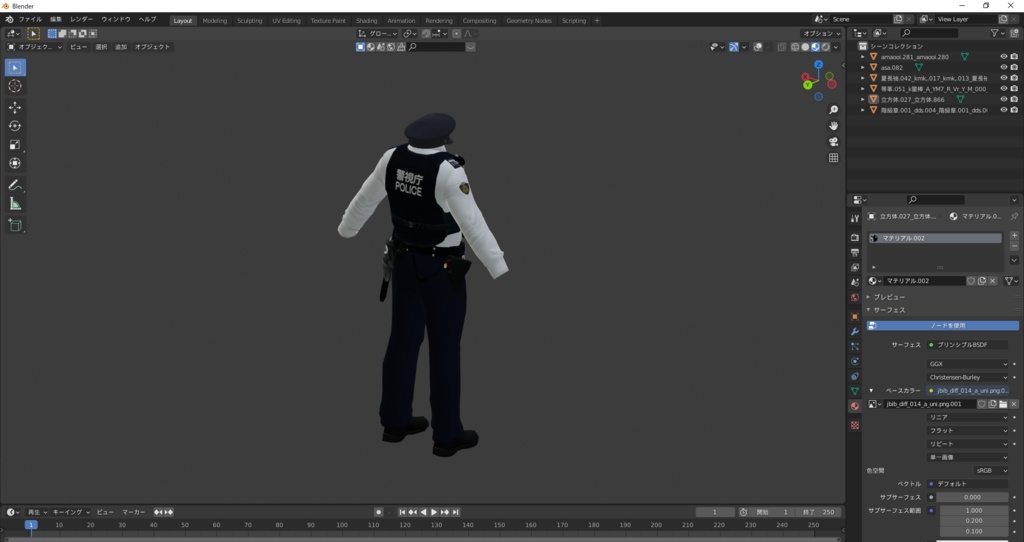Open the Physics properties tab

tap(855, 361)
